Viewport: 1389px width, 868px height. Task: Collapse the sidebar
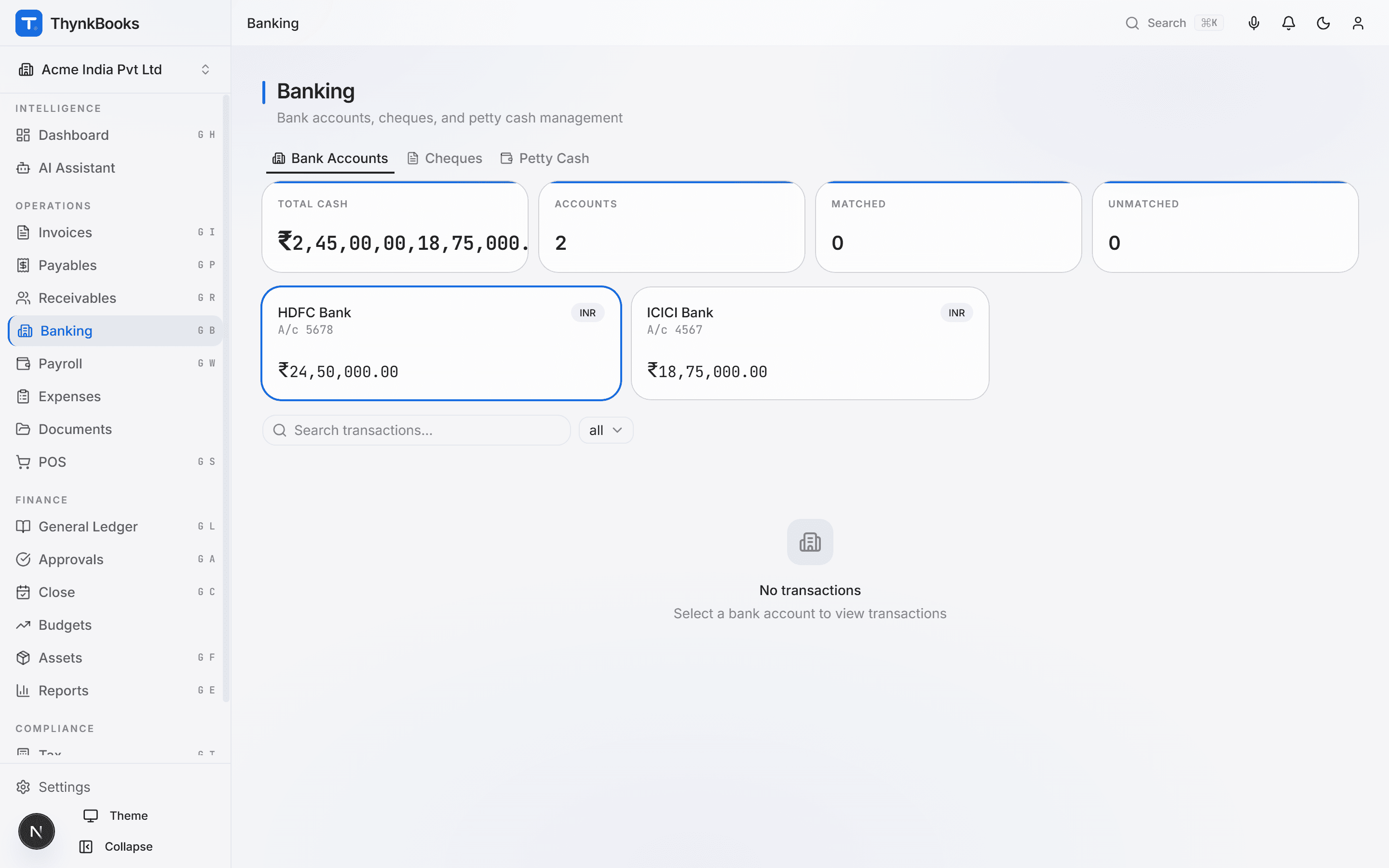115,847
